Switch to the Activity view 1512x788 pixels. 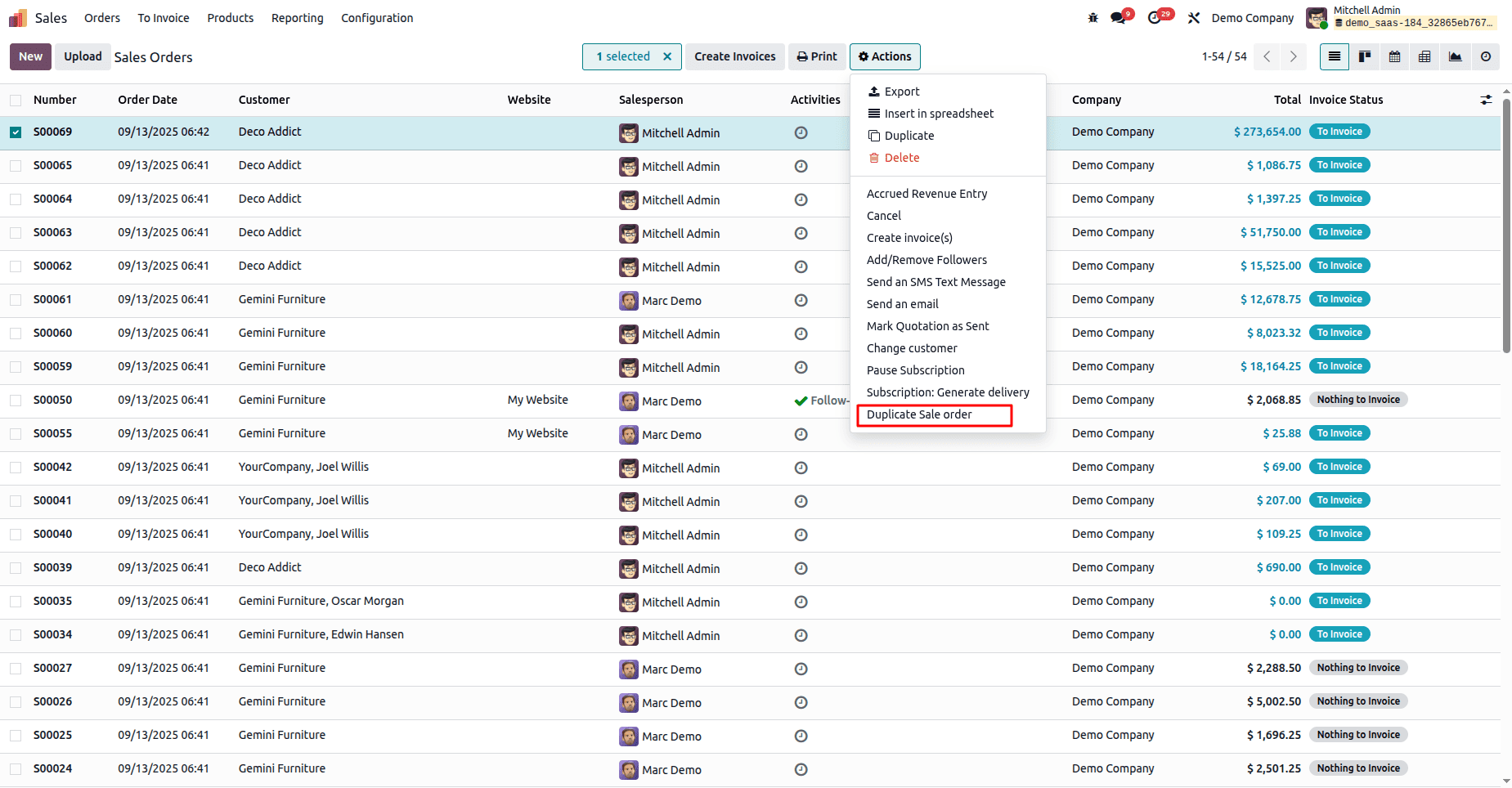(x=1486, y=56)
